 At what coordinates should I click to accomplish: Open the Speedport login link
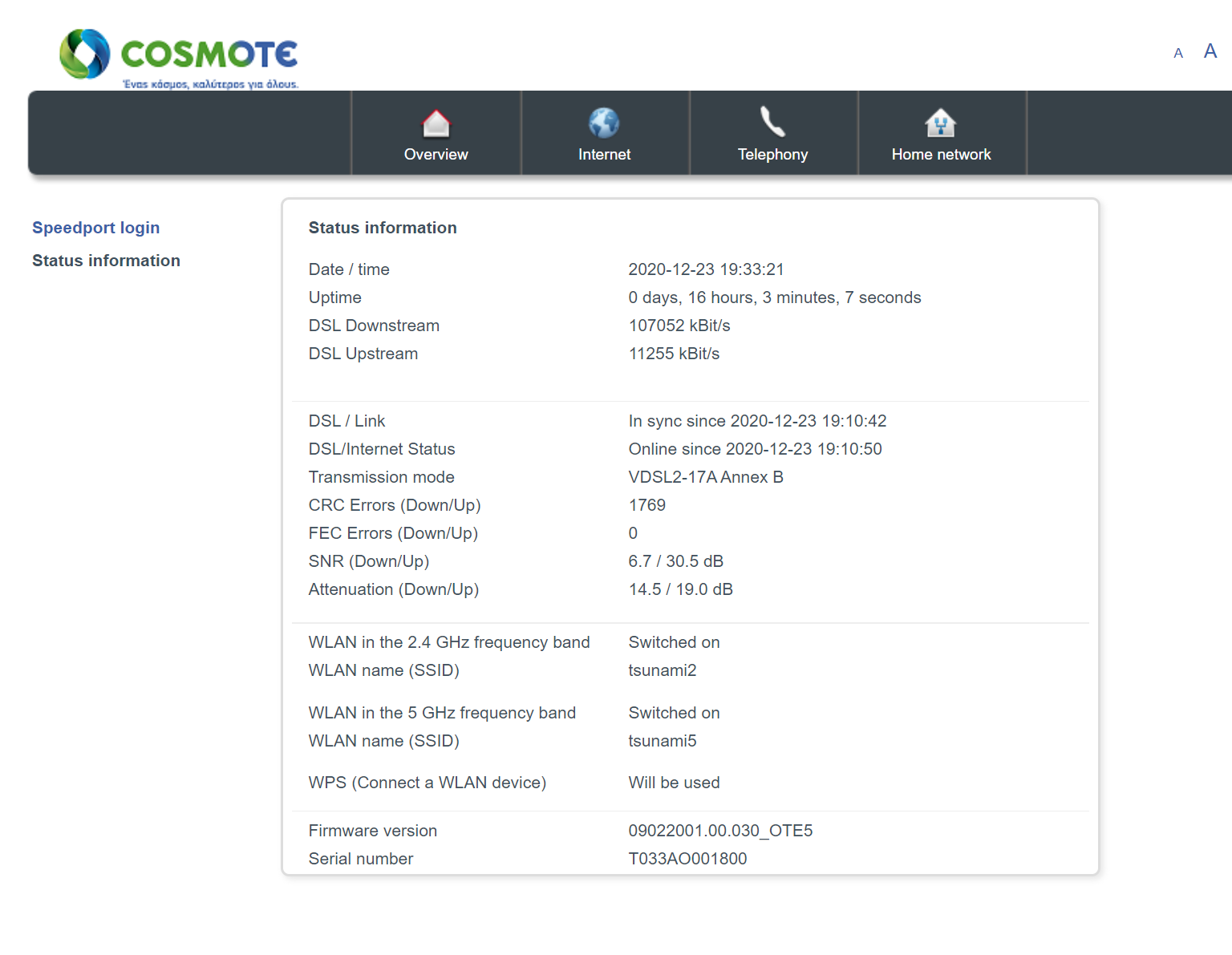click(96, 228)
